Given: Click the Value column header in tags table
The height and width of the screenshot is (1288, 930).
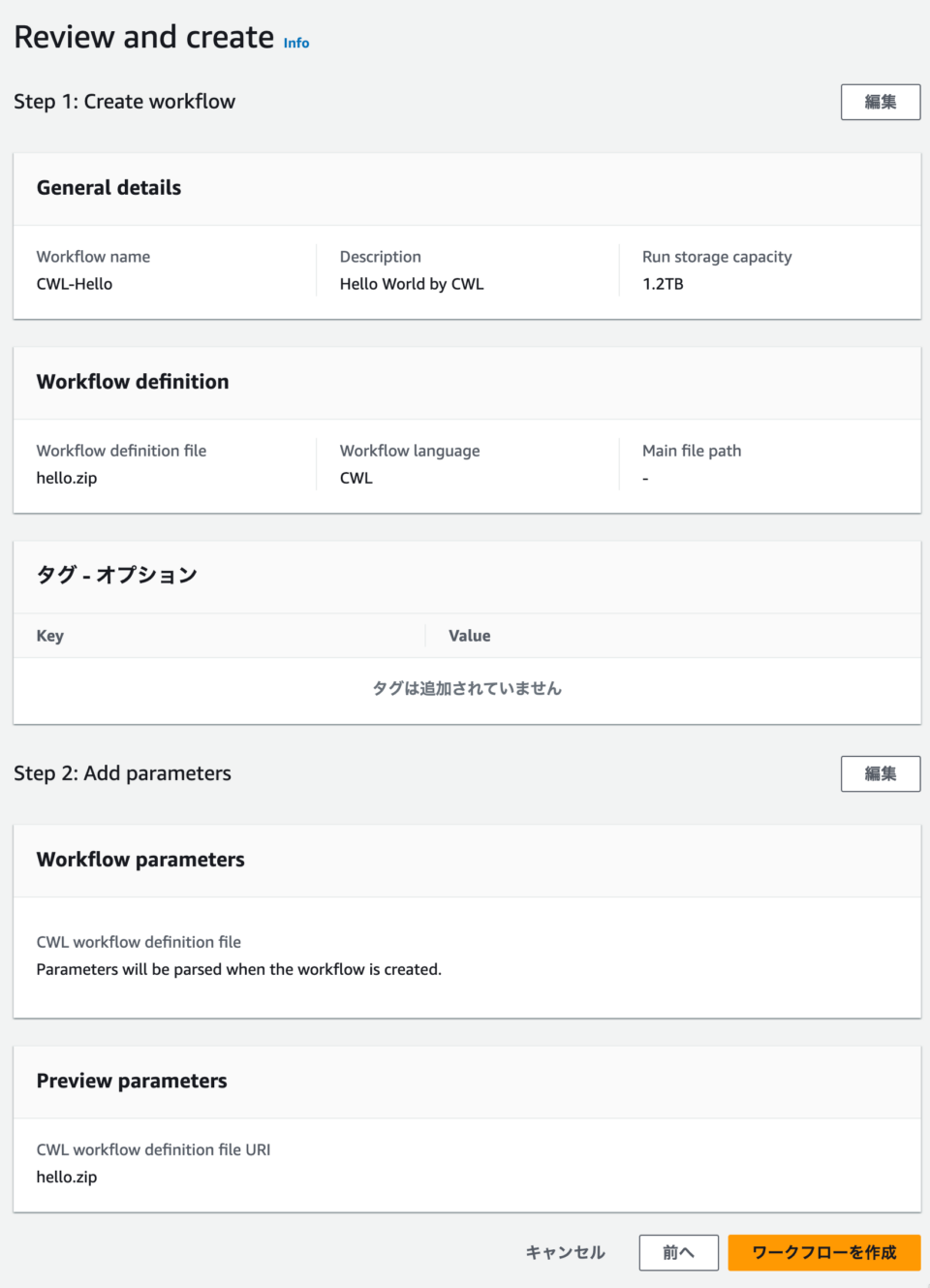Looking at the screenshot, I should 470,636.
